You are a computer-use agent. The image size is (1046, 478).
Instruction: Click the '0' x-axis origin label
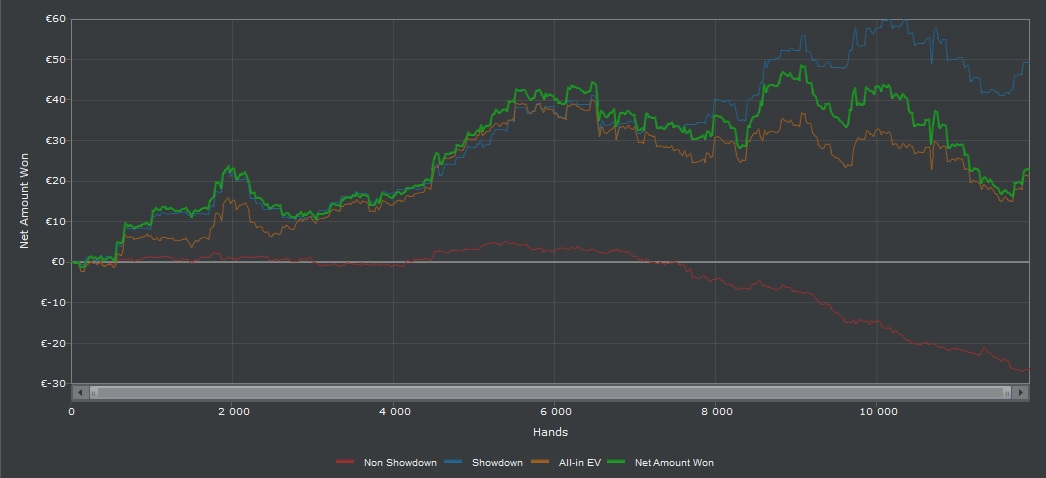point(71,411)
